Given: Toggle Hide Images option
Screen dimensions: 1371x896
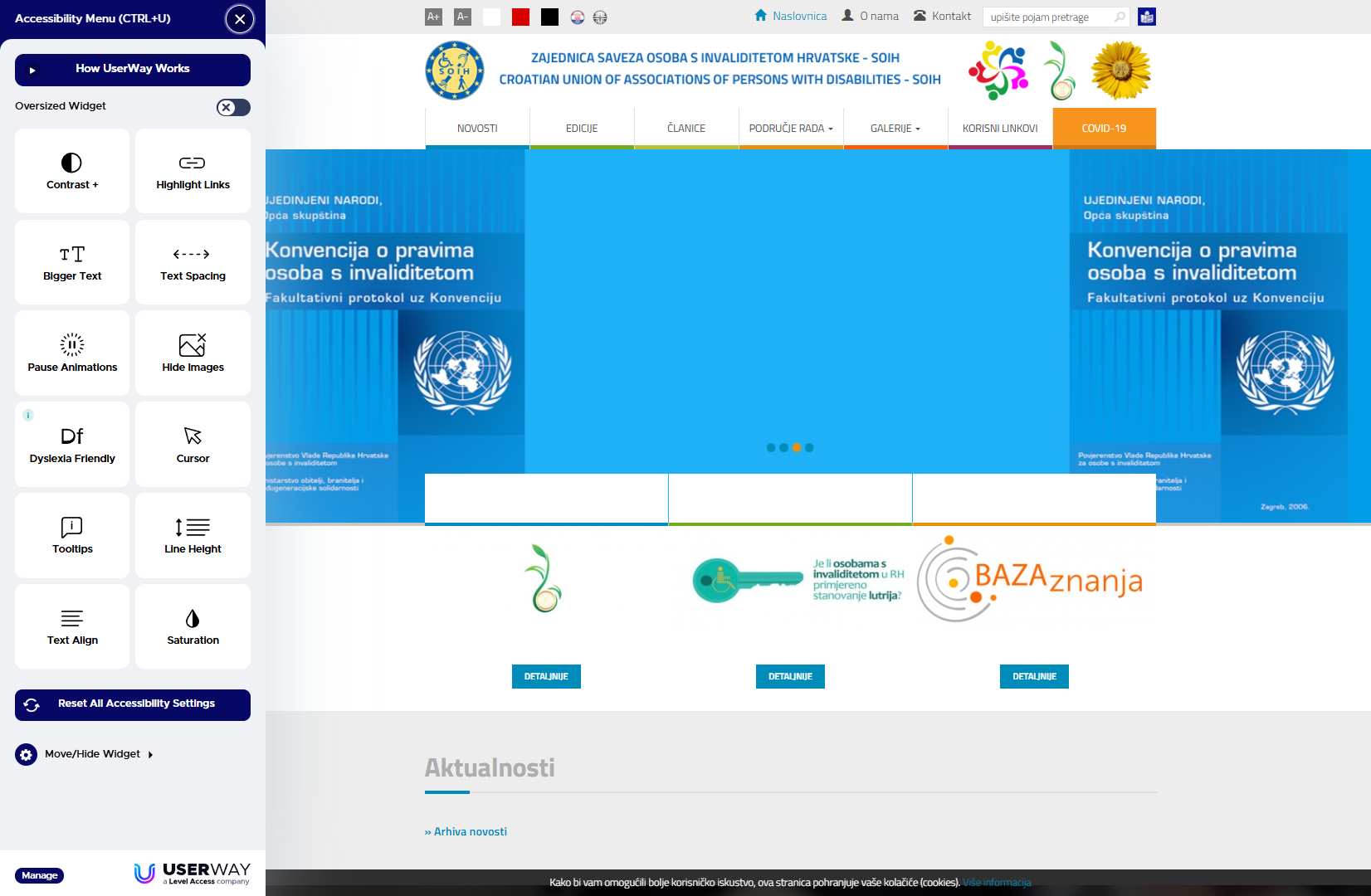Looking at the screenshot, I should (193, 353).
